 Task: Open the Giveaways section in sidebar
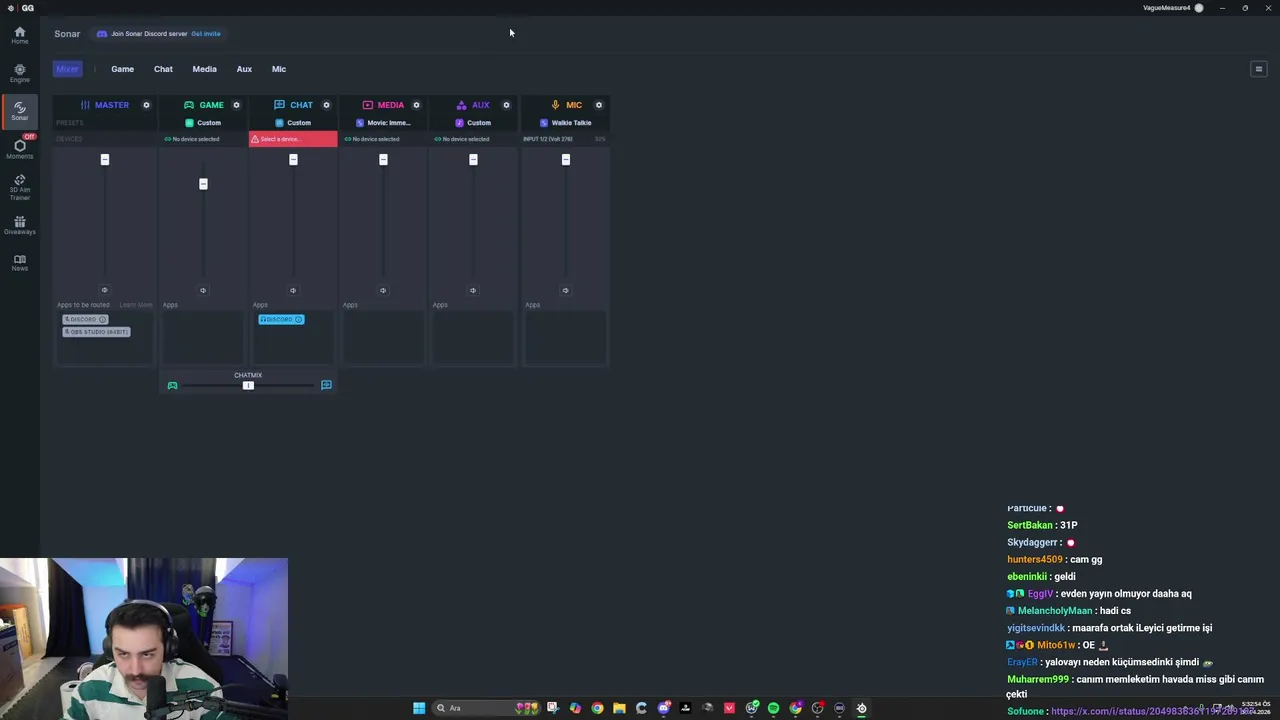(19, 225)
